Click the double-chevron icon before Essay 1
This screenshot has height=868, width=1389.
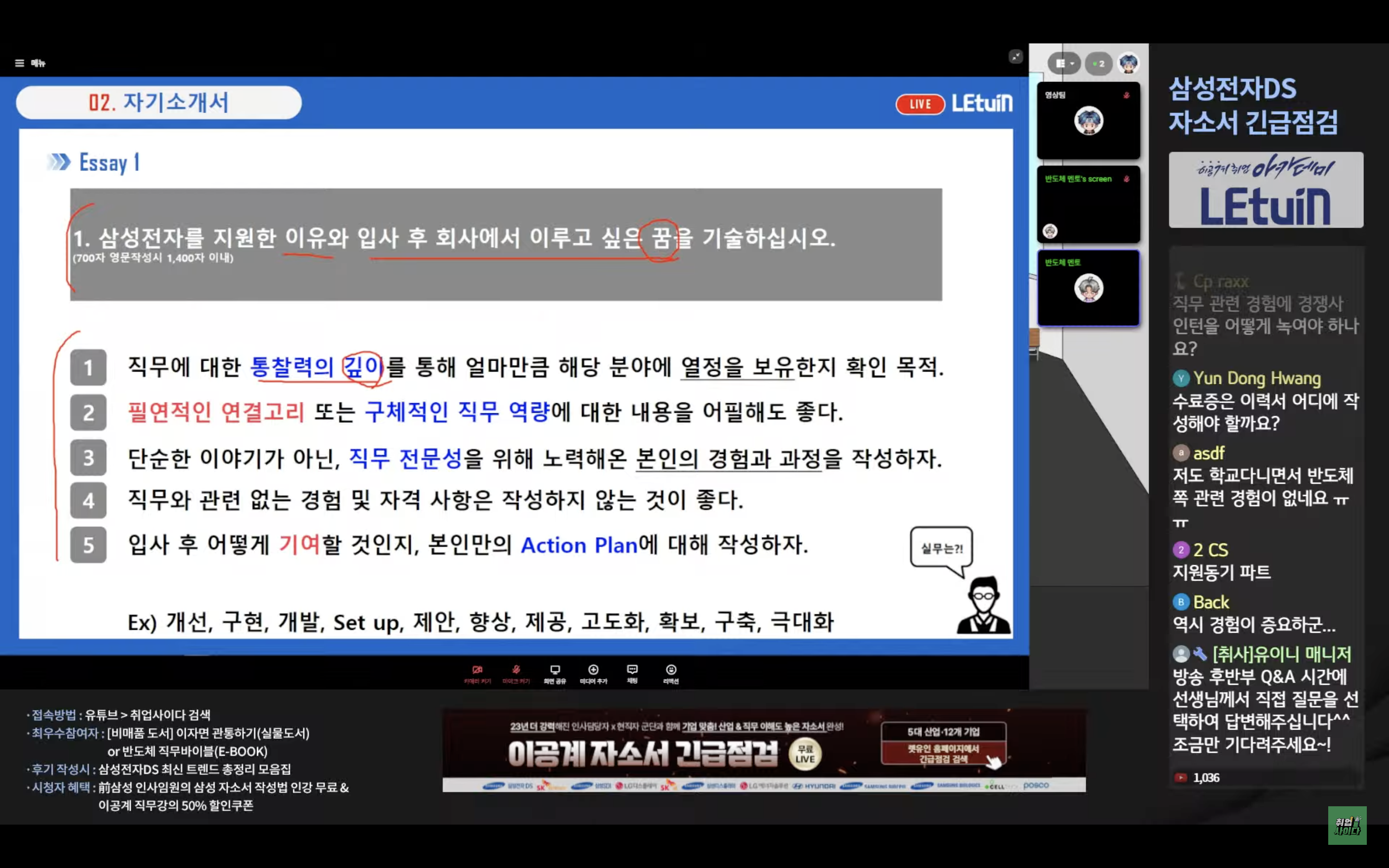[x=58, y=162]
